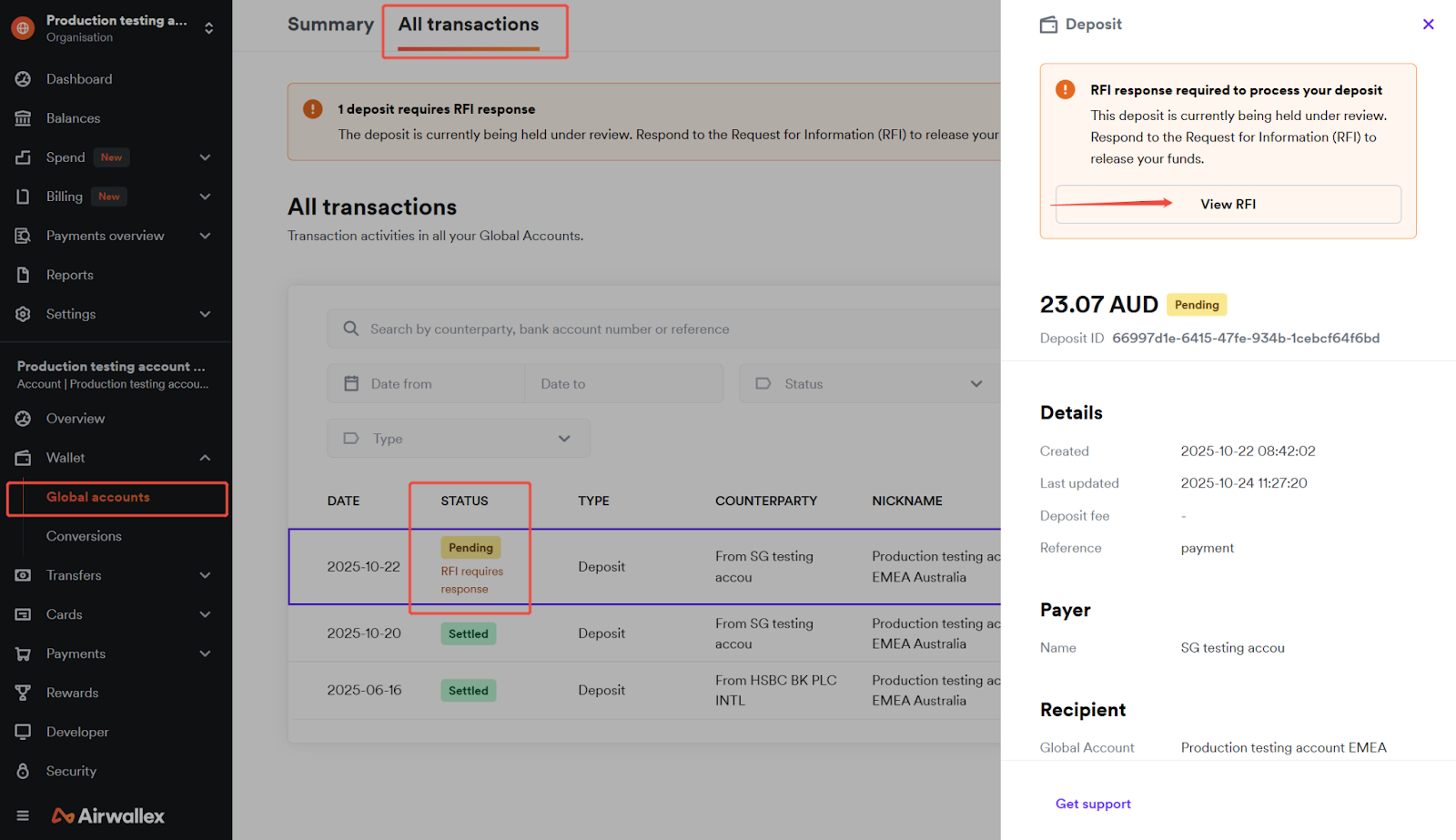The width and height of the screenshot is (1456, 840).
Task: Click the View RFI button
Action: (x=1228, y=205)
